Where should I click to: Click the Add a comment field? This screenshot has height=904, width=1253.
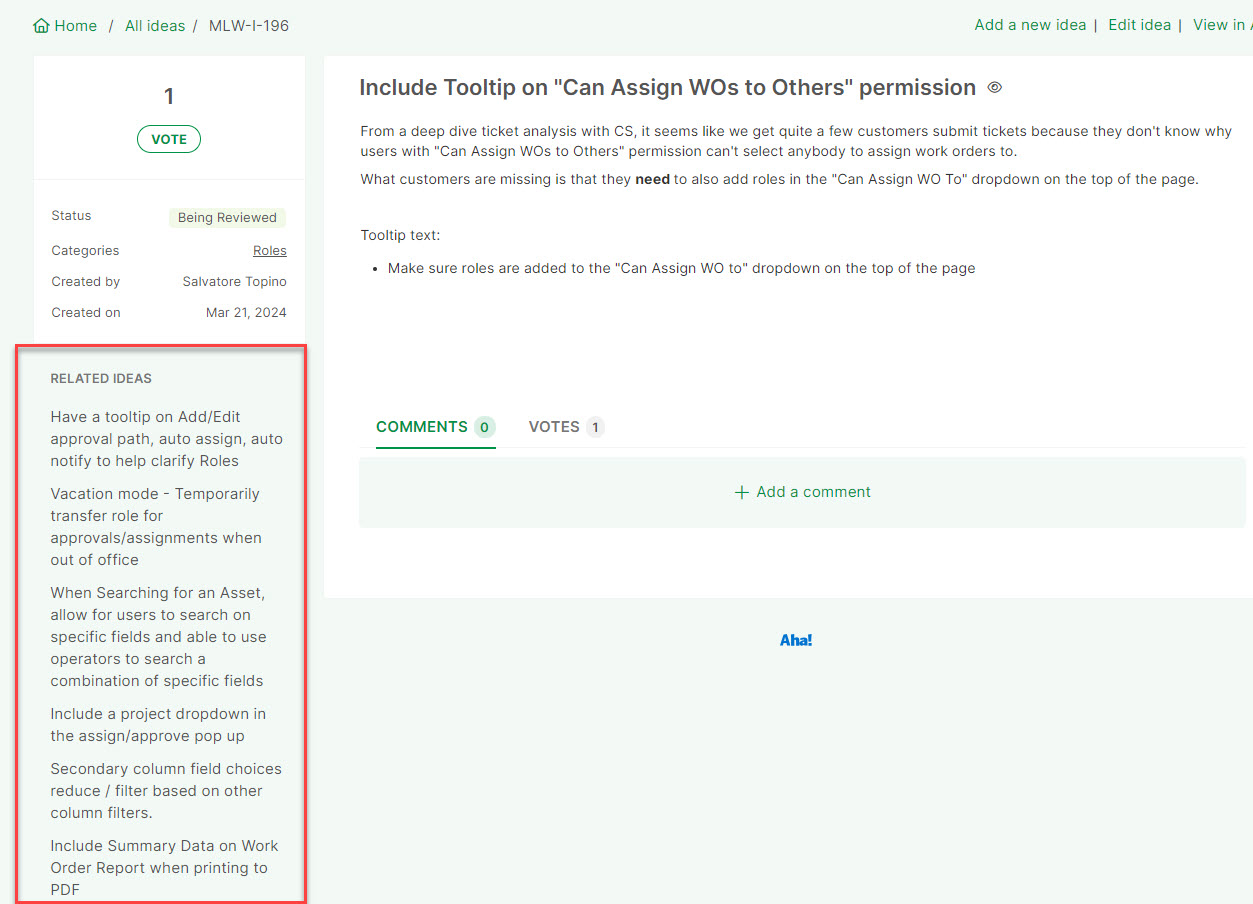802,492
